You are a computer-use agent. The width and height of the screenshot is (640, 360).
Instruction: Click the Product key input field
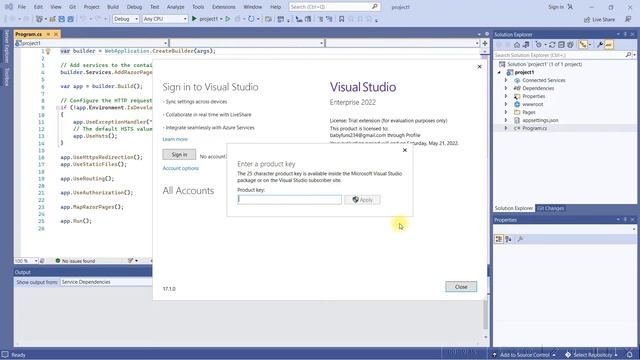click(x=289, y=200)
